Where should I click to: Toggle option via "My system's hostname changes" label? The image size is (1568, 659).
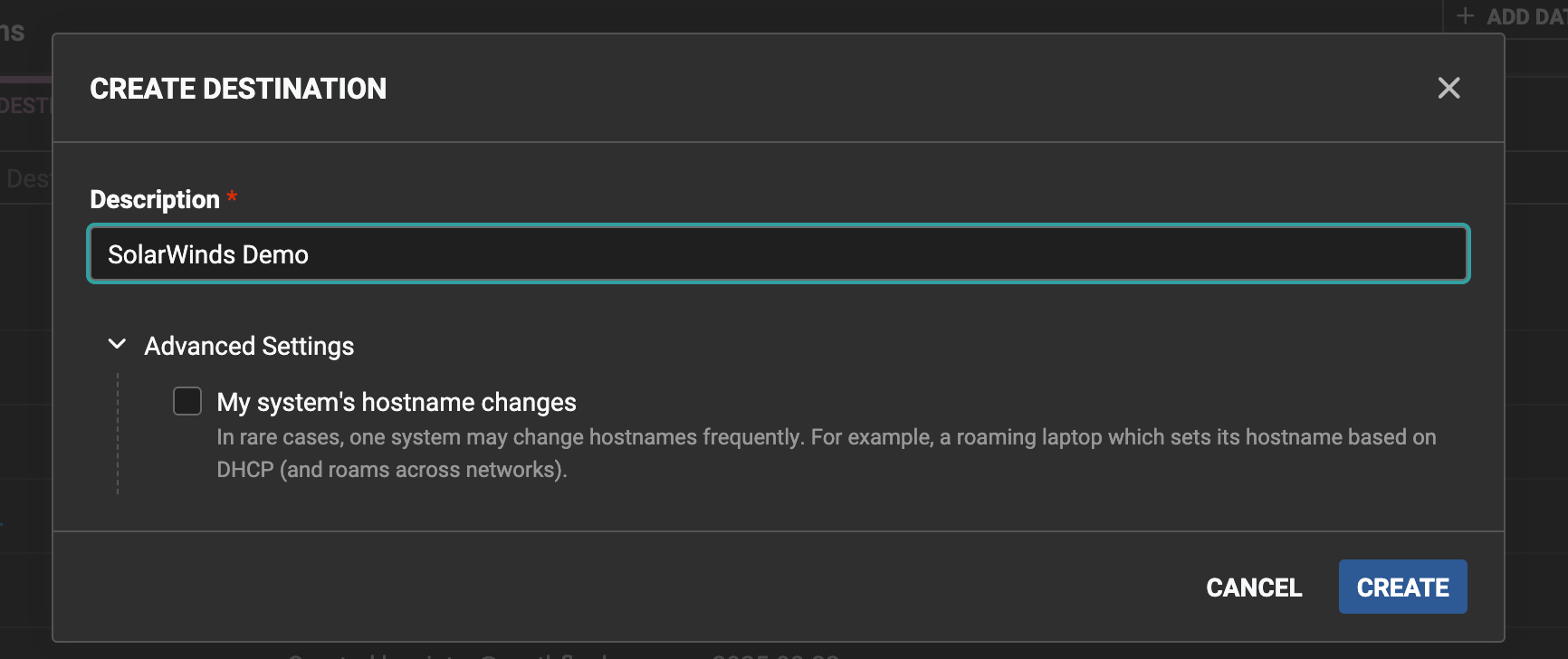point(397,402)
